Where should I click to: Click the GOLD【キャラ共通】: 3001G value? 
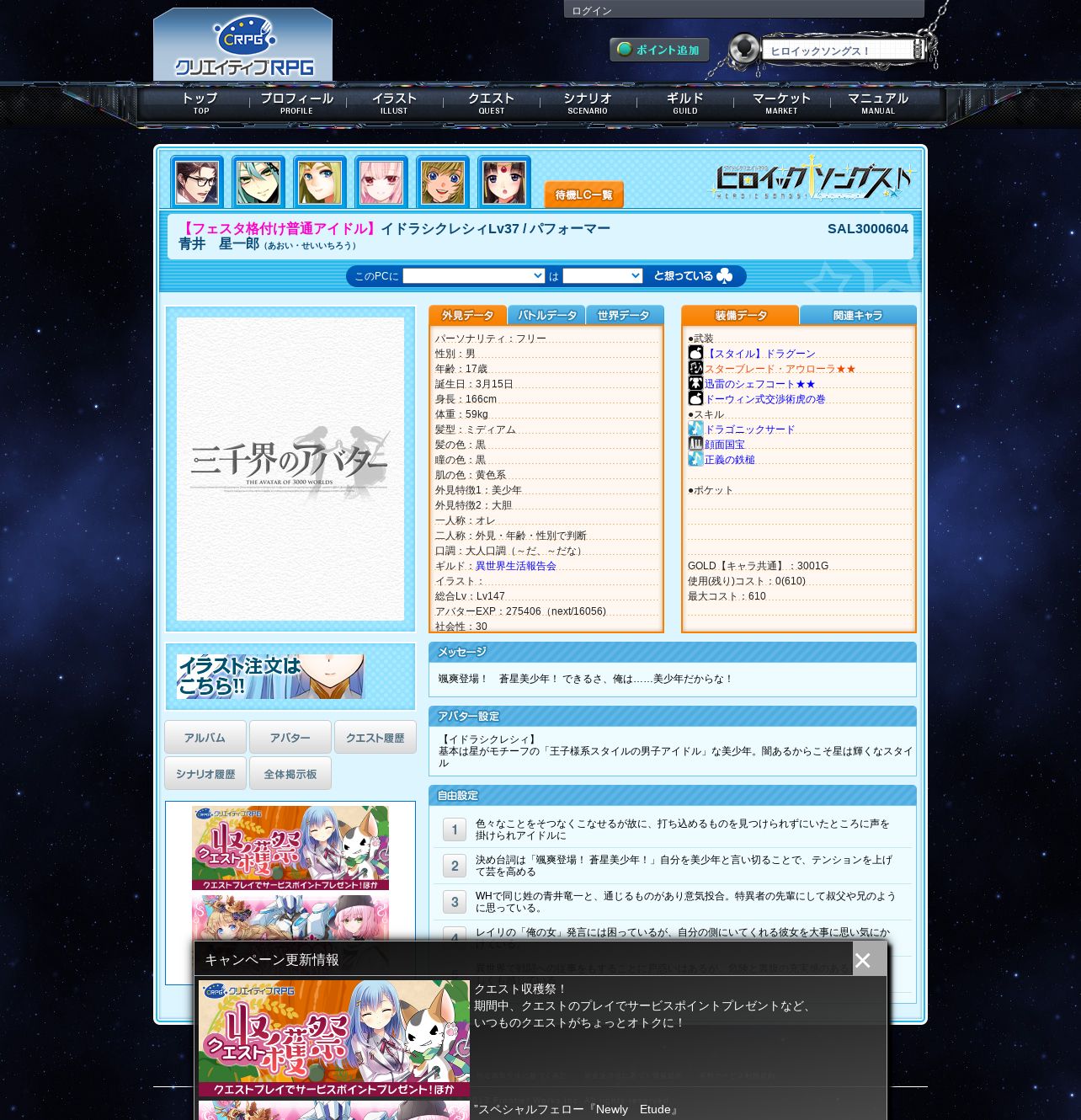coord(758,566)
